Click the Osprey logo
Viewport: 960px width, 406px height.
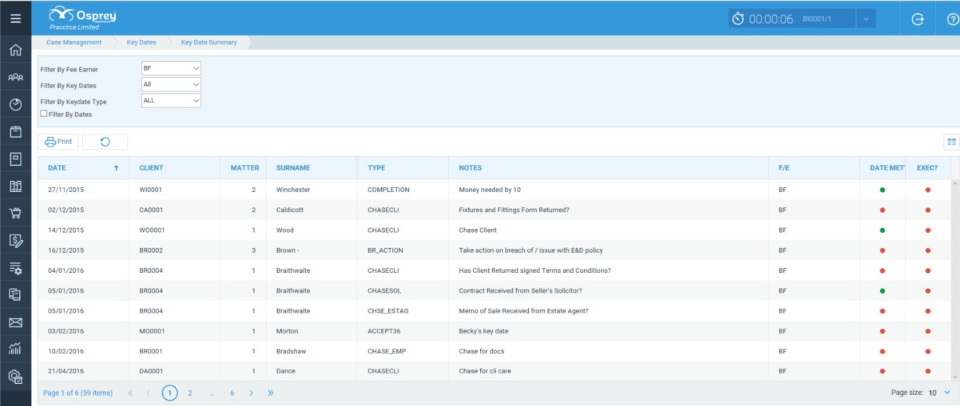click(82, 18)
